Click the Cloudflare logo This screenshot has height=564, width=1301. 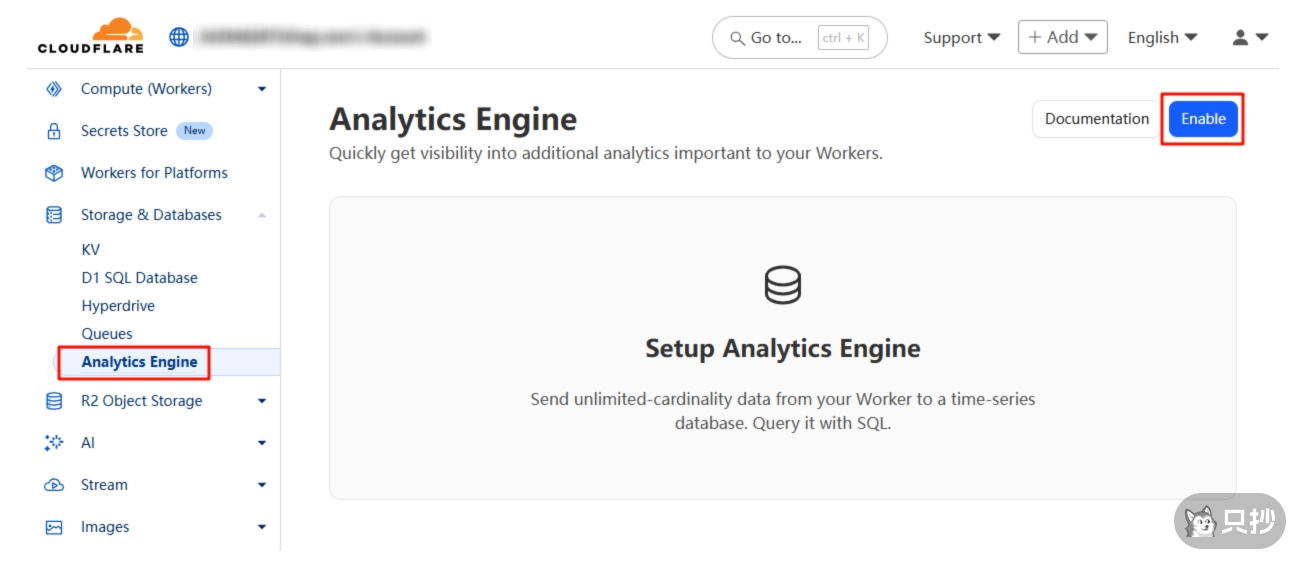tap(90, 36)
